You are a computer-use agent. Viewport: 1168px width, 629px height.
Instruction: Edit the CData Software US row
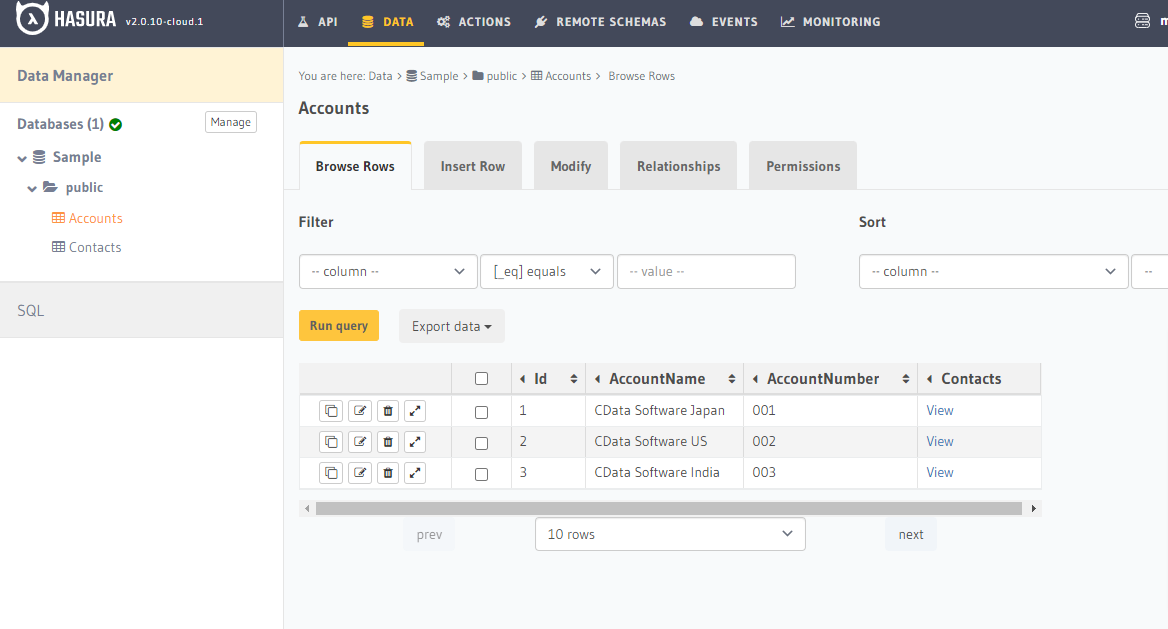point(360,442)
